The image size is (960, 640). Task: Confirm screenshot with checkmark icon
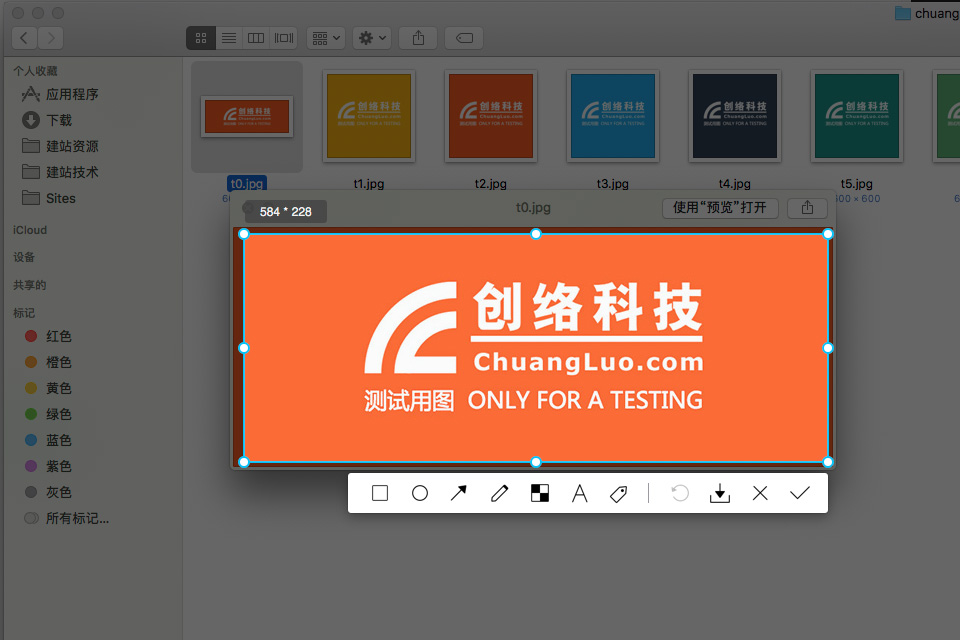point(799,493)
